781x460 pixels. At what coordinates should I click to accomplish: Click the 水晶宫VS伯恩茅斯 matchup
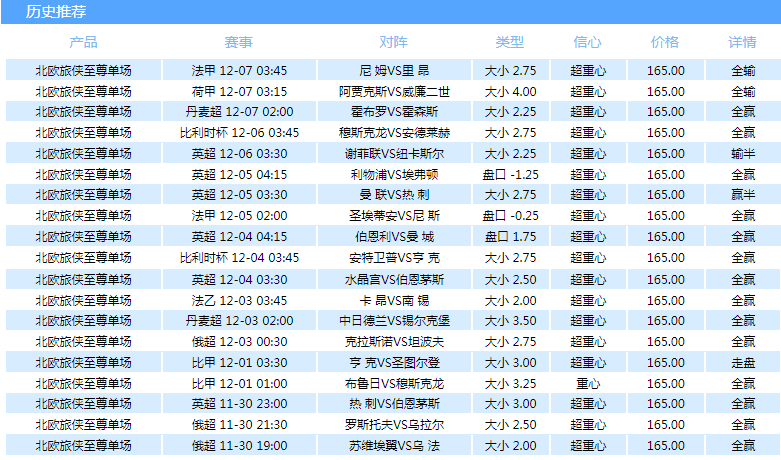394,279
